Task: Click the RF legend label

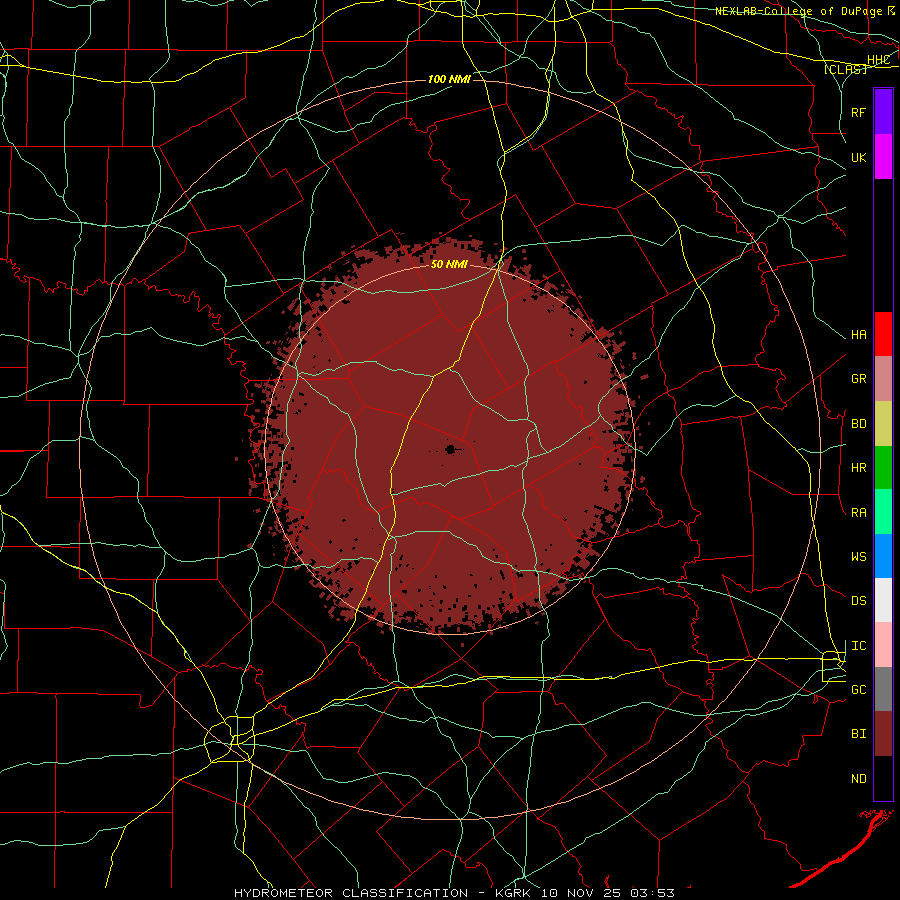Action: click(858, 112)
